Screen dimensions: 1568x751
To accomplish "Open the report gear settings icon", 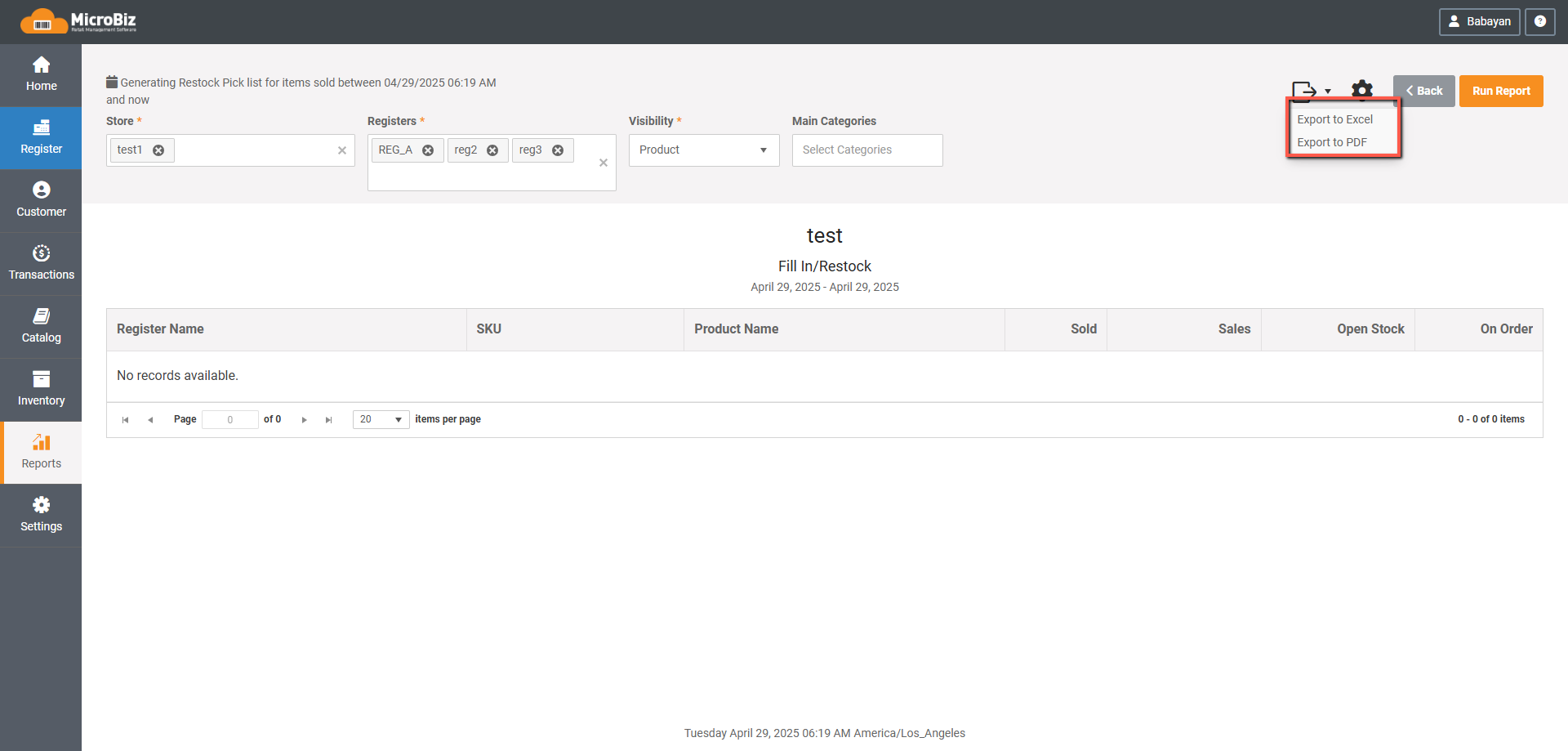I will [1362, 90].
